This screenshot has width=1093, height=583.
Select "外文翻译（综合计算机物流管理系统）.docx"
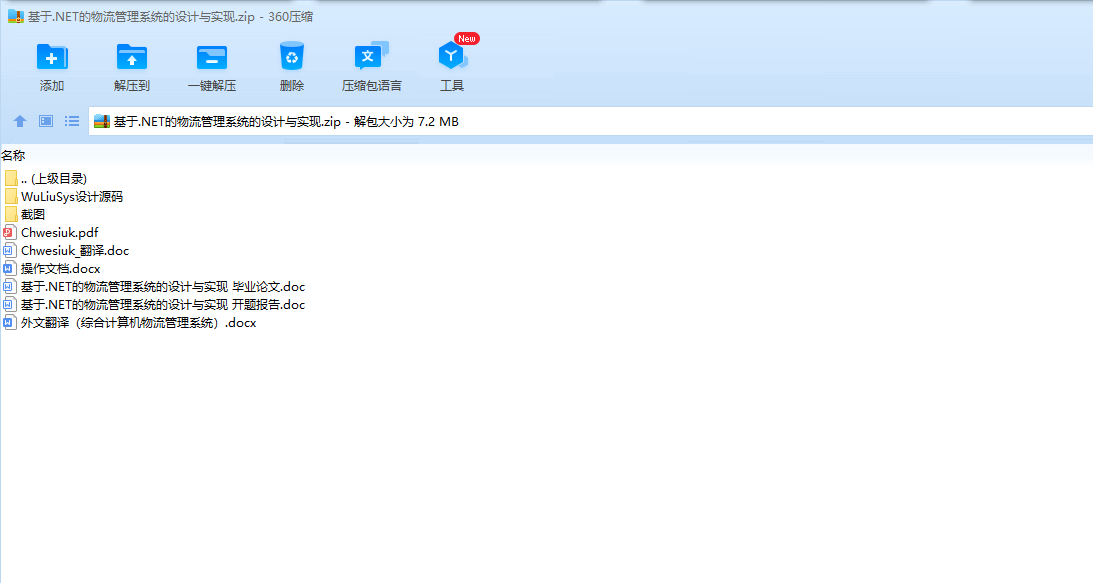pos(139,323)
